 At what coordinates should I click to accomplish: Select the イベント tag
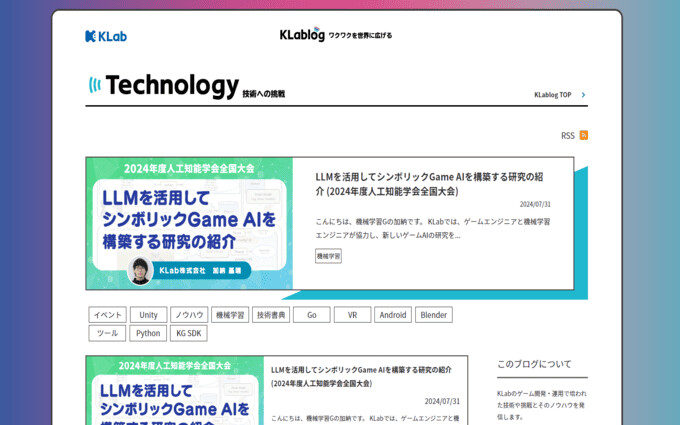[108, 315]
